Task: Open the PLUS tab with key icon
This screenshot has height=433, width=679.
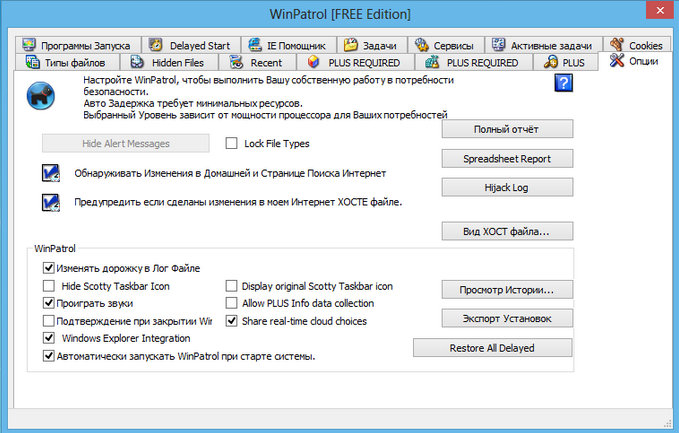Action: pyautogui.click(x=565, y=62)
